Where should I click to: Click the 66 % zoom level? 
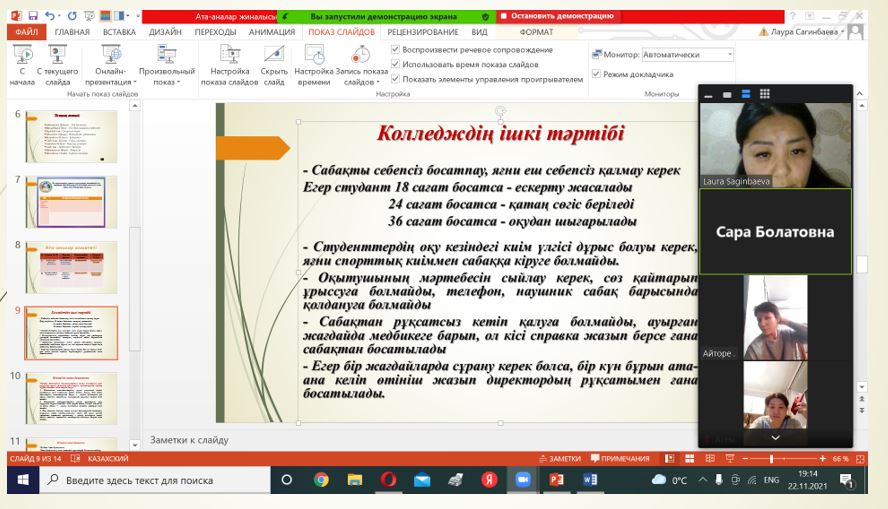click(840, 459)
